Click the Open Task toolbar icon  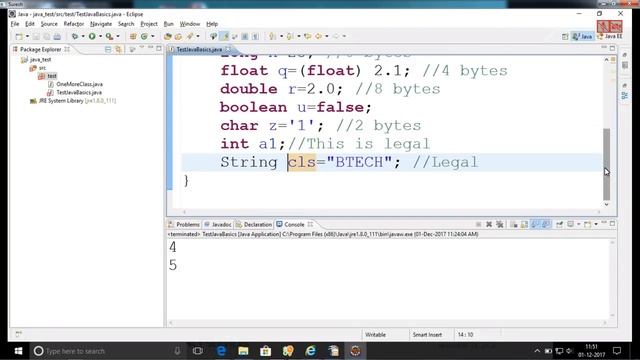pyautogui.click(x=178, y=36)
